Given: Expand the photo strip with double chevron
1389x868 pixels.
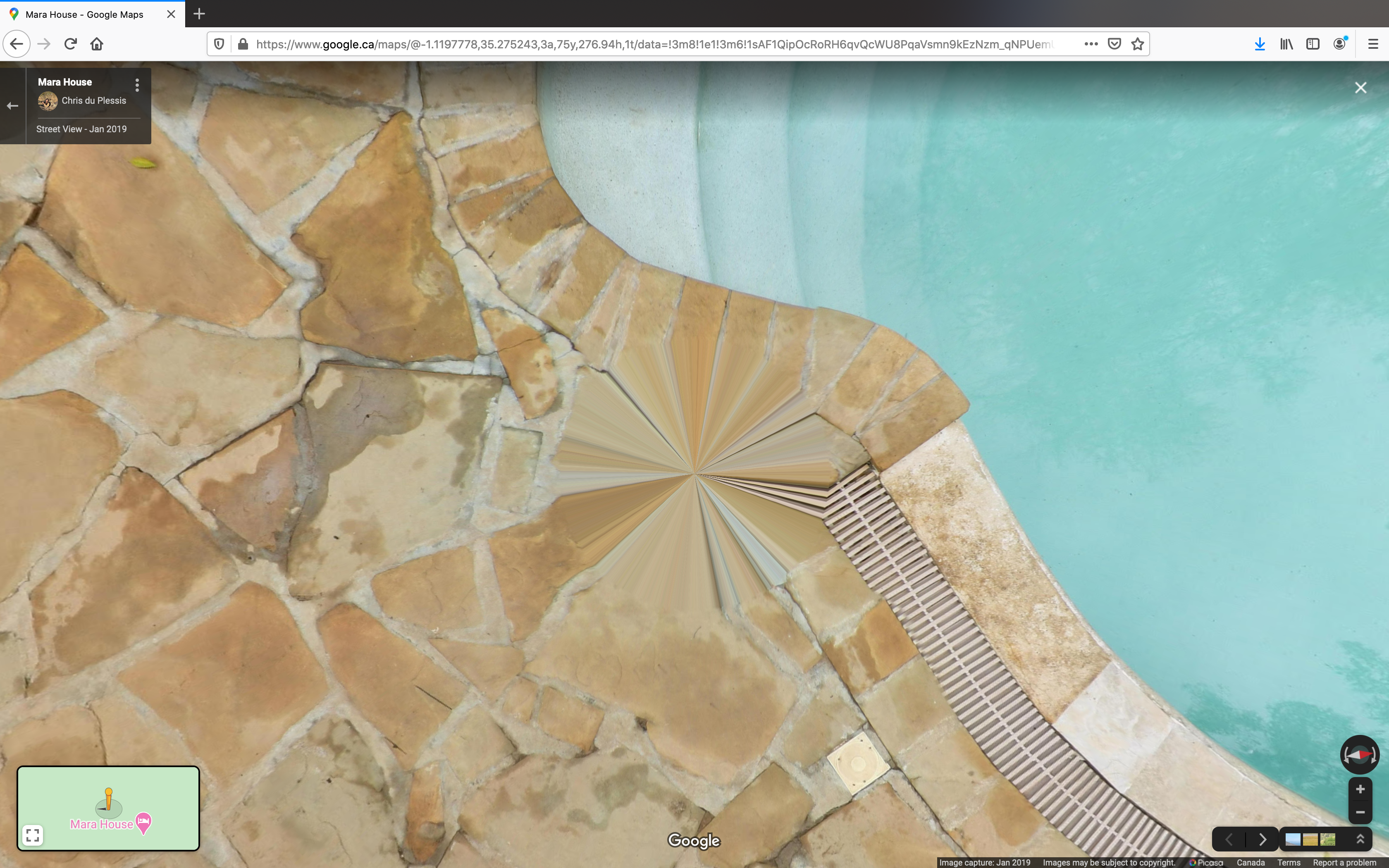Looking at the screenshot, I should click(1360, 839).
